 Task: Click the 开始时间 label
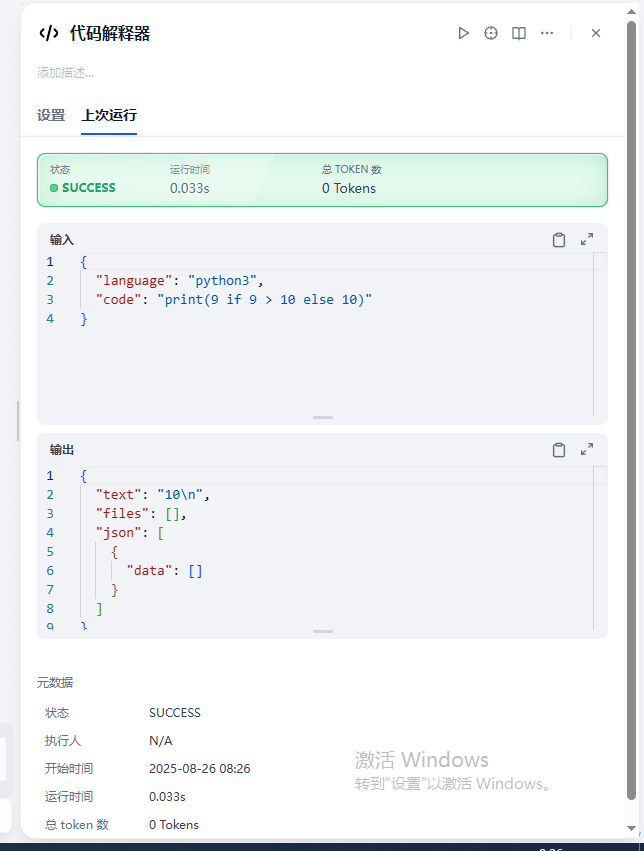(x=69, y=769)
